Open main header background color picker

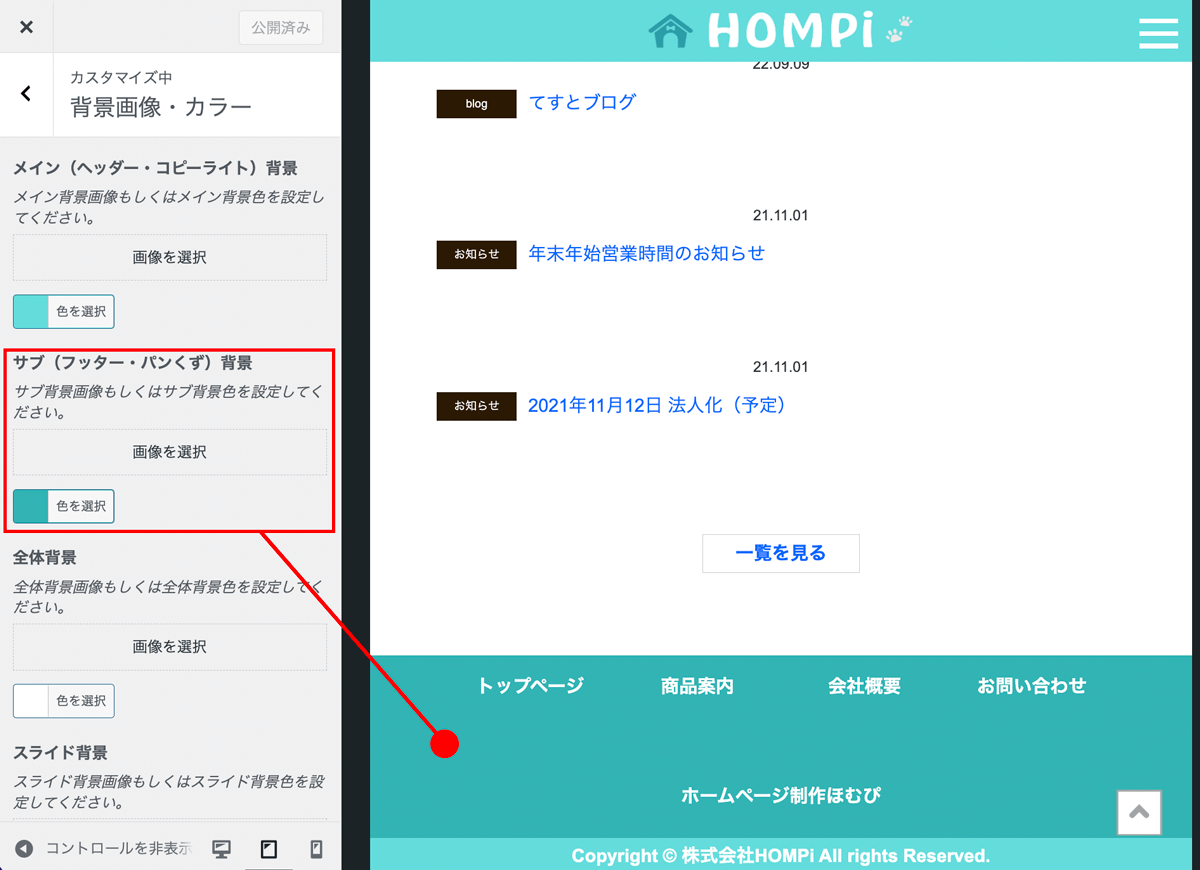point(64,312)
